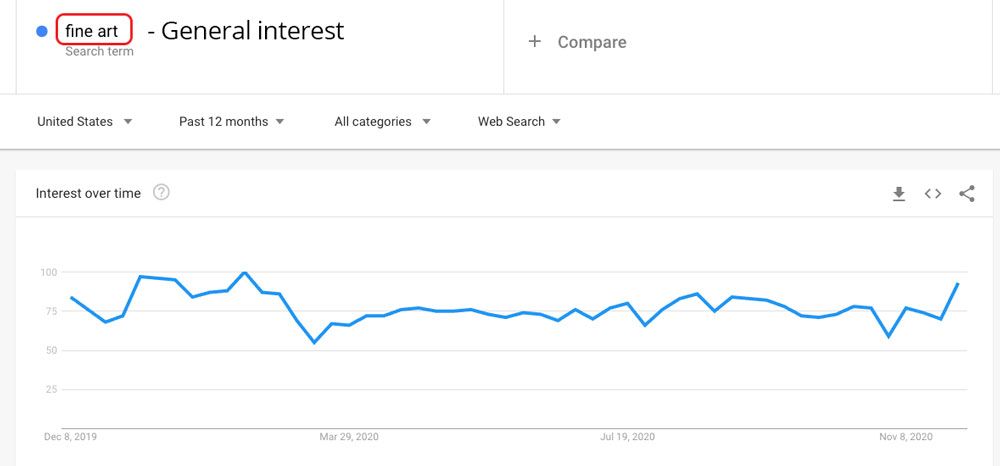Open the United States region dropdown
The image size is (1000, 466).
click(85, 121)
